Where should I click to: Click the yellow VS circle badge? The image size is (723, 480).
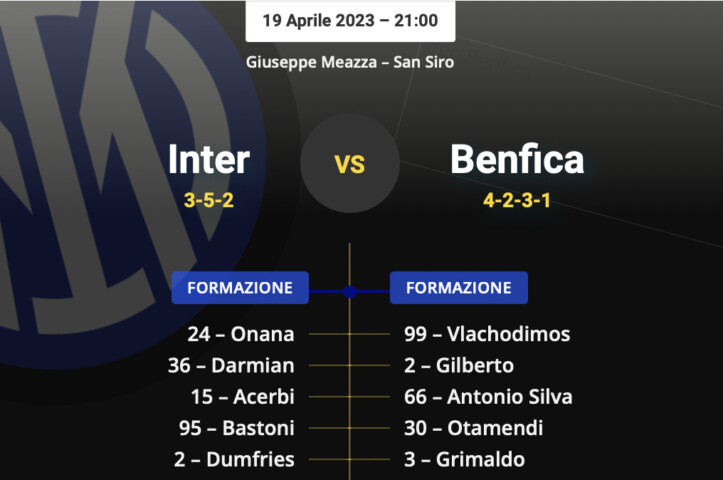[x=350, y=163]
